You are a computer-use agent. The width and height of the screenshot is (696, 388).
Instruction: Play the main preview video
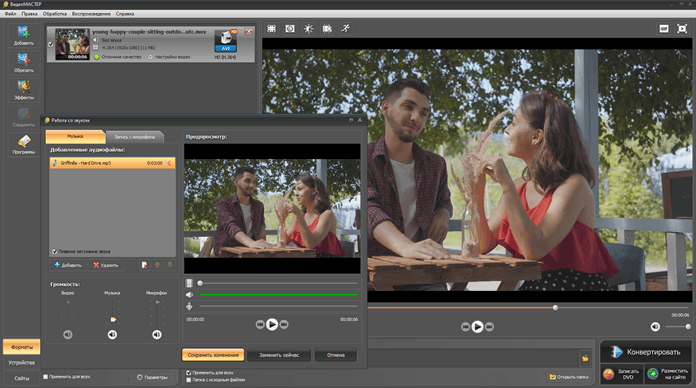coord(477,327)
